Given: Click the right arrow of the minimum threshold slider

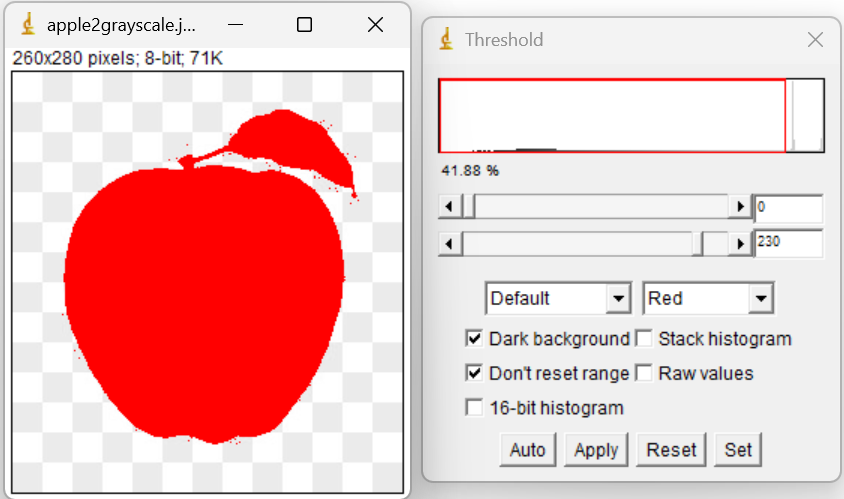Looking at the screenshot, I should [x=741, y=206].
